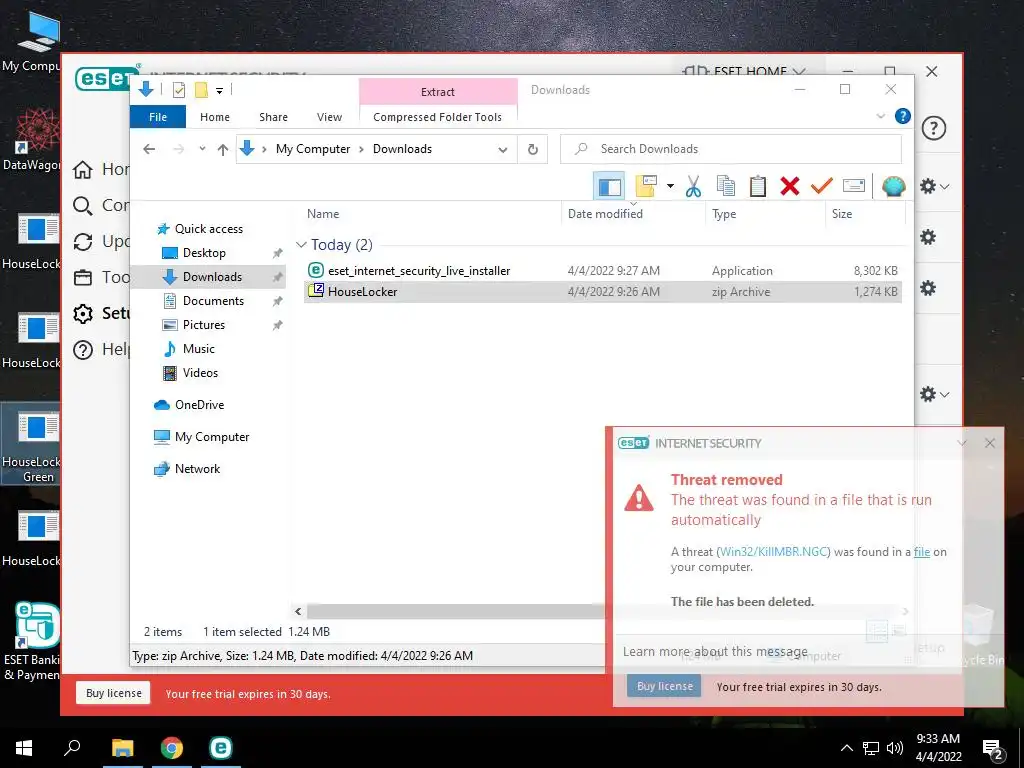Click Buy license in ESET main window
Image resolution: width=1024 pixels, height=768 pixels.
(114, 693)
